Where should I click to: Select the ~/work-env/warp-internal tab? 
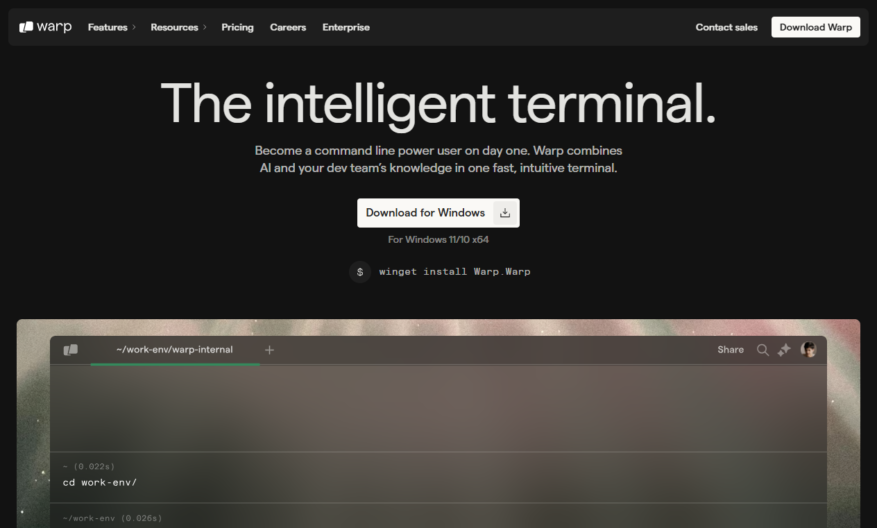(175, 350)
